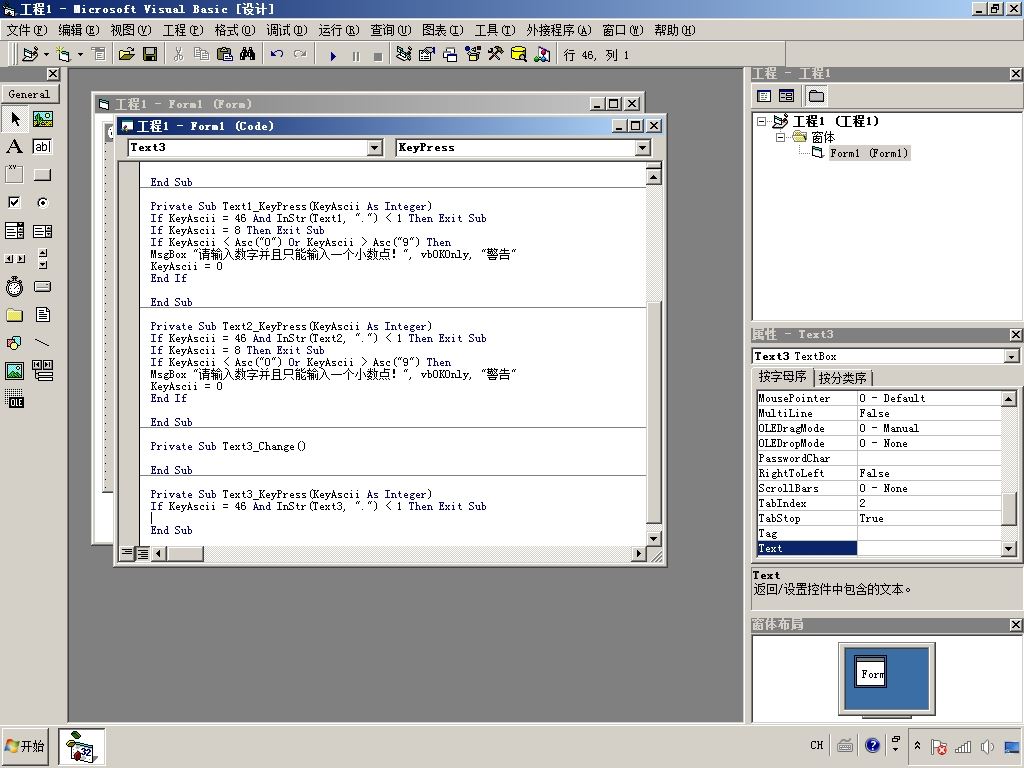Select the Frame control tool
This screenshot has width=1024, height=768.
[14, 175]
